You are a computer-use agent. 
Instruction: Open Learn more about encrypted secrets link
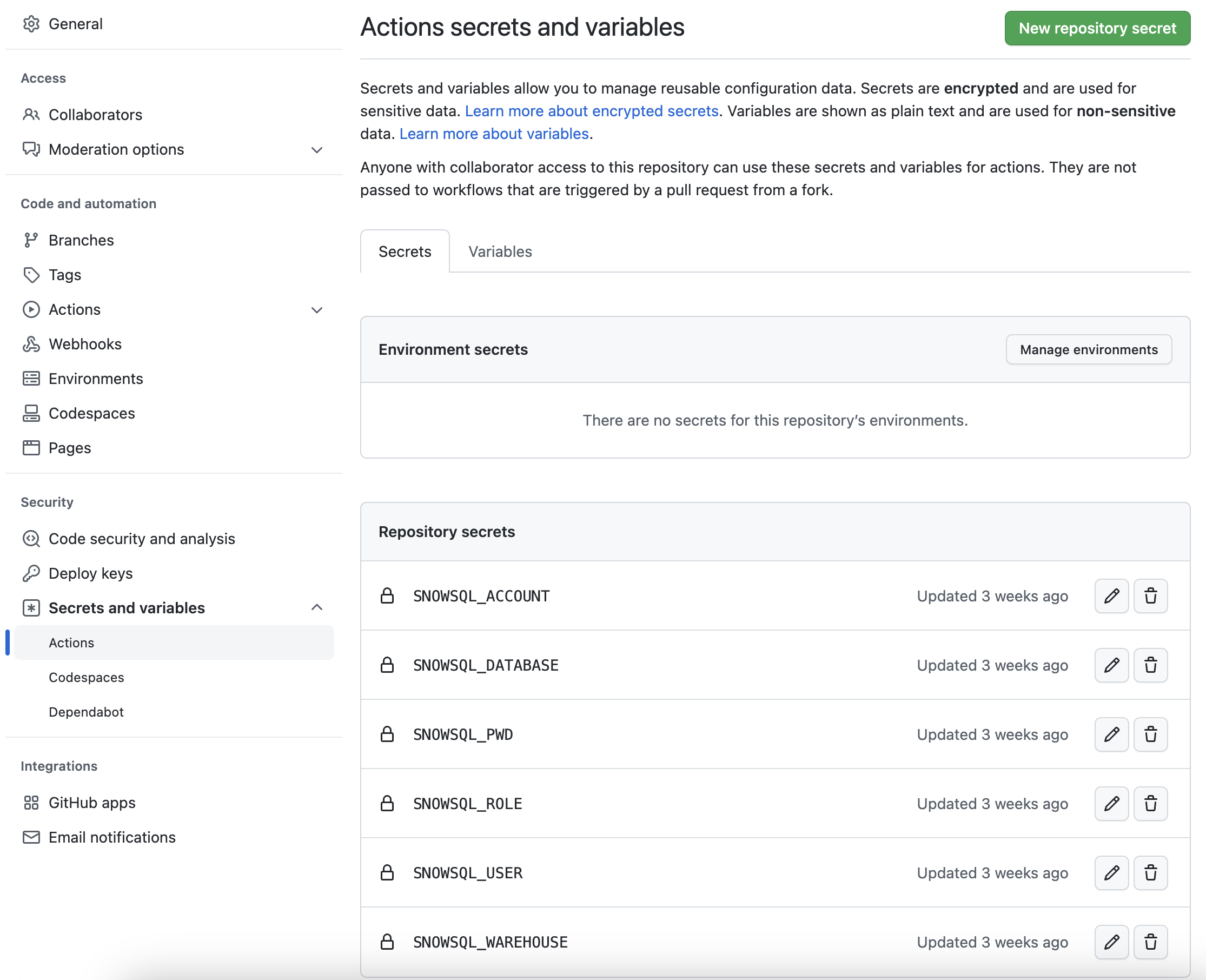click(593, 111)
